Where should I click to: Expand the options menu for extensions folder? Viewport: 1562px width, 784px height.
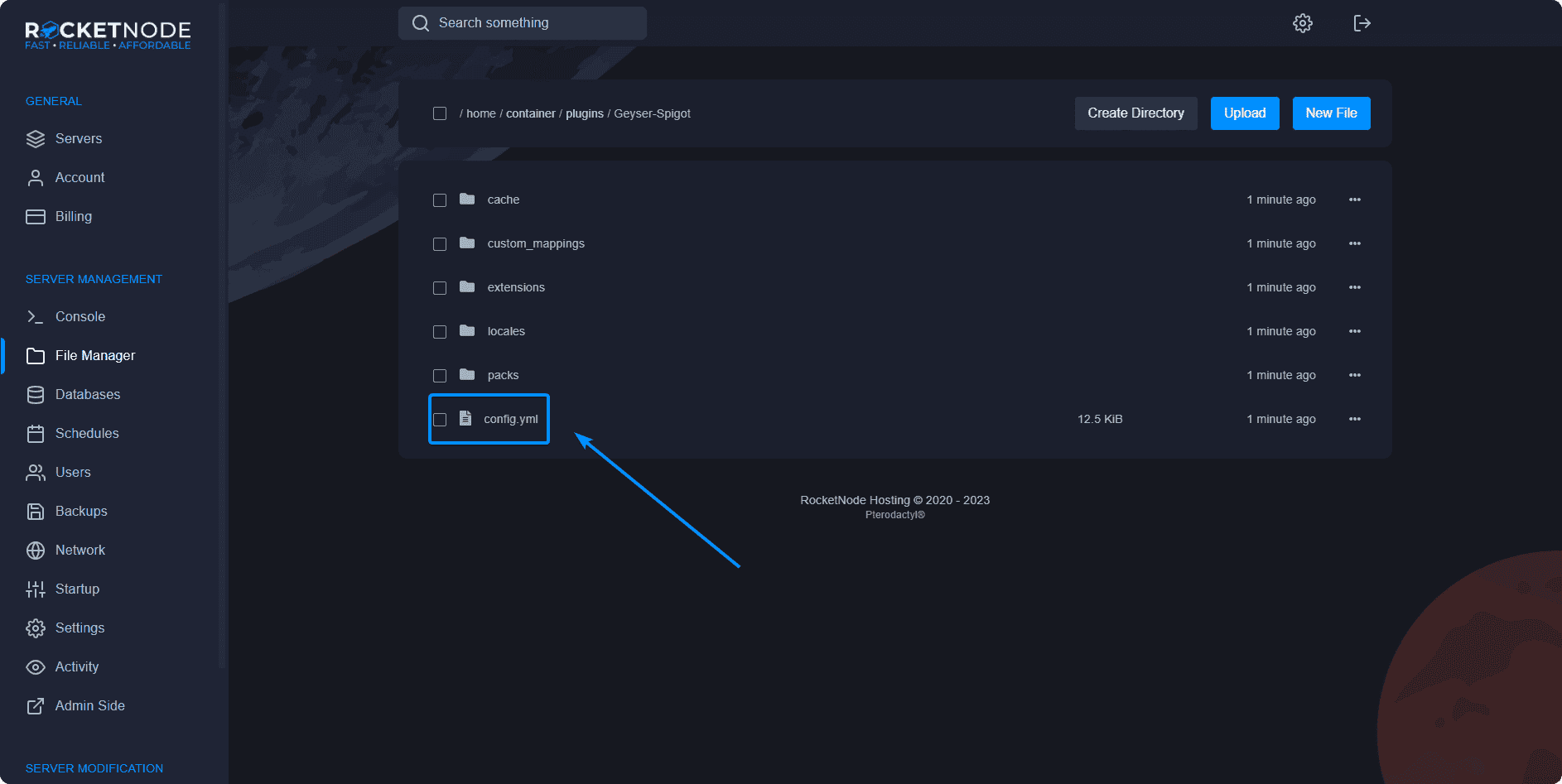click(x=1354, y=287)
